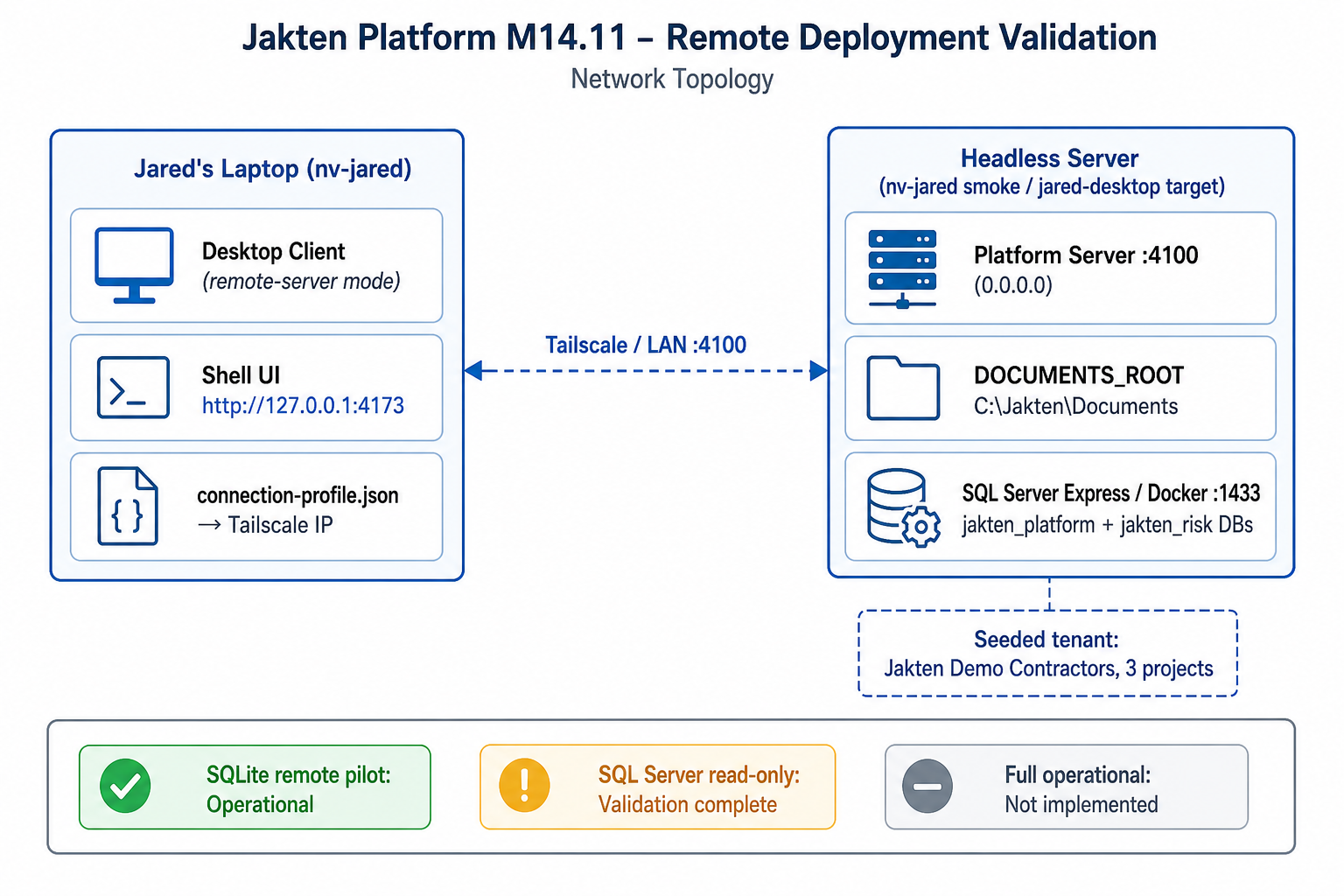Select the SQLite remote pilot status card
The image size is (1344, 896).
point(255,787)
